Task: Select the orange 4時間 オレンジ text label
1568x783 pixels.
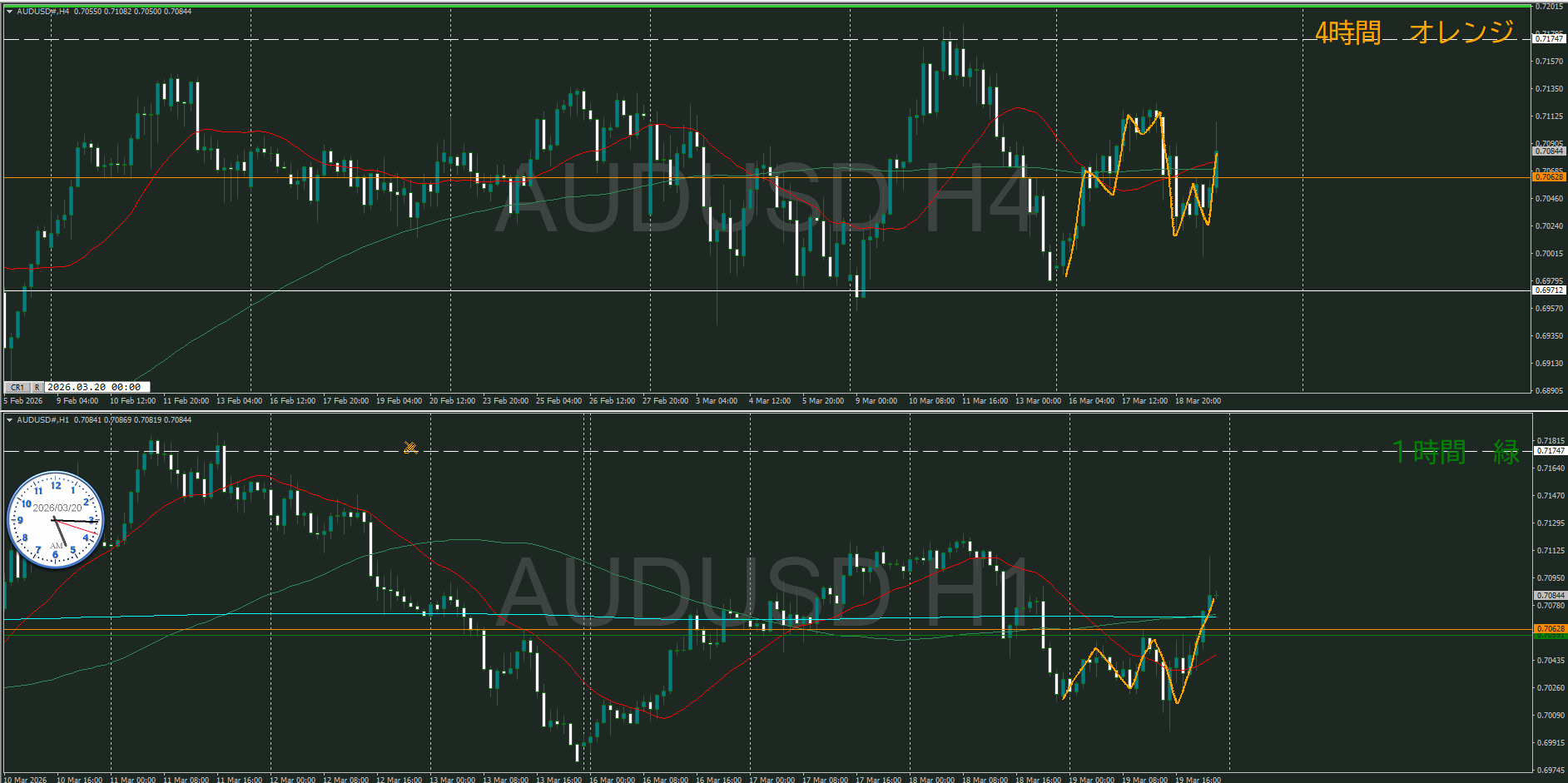Action: 1413,32
